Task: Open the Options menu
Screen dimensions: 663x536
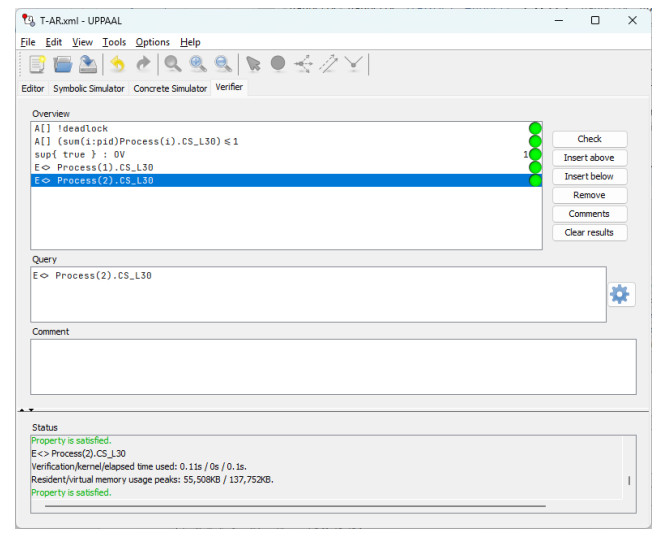Action: pos(153,42)
